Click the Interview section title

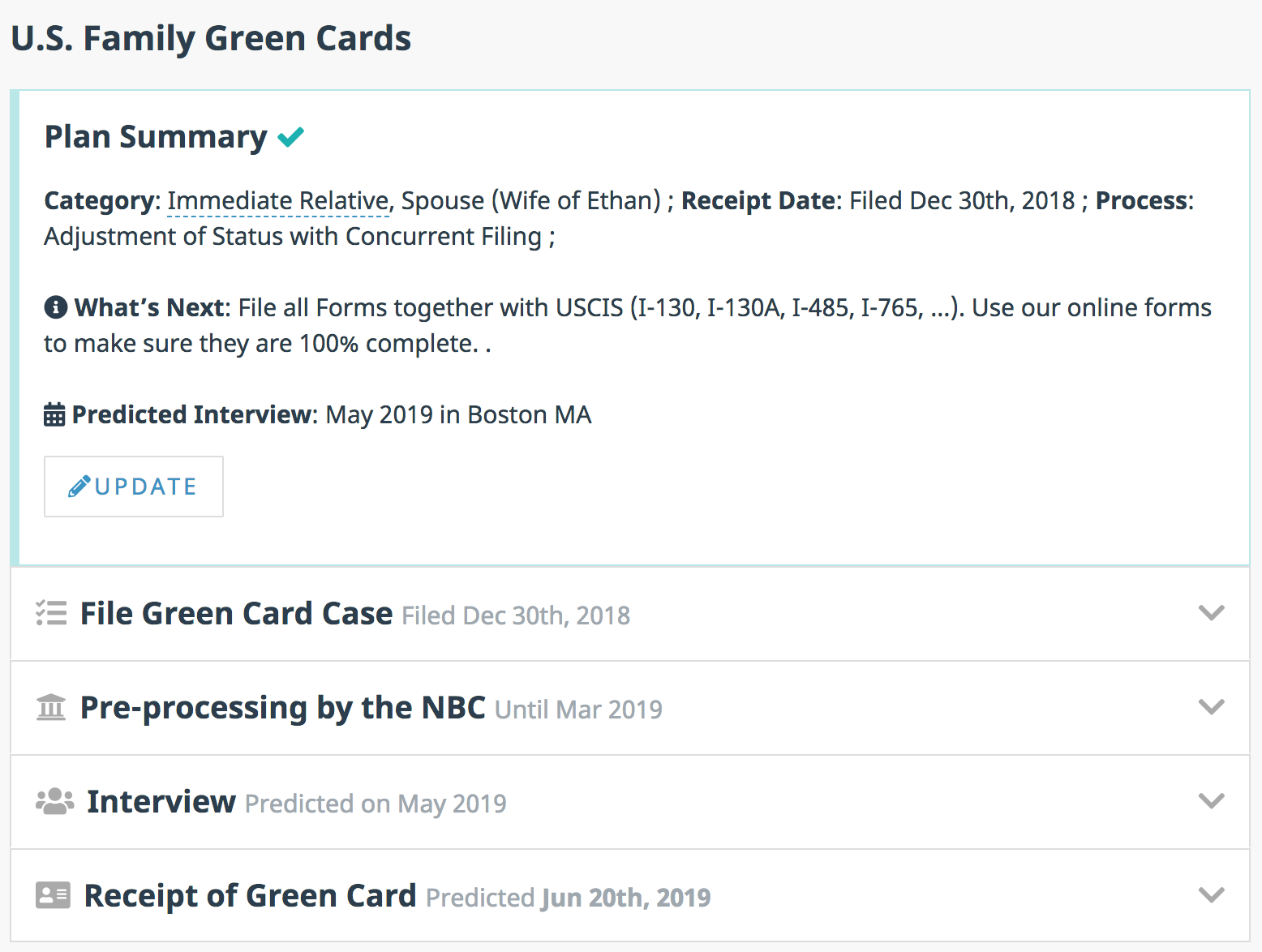161,802
